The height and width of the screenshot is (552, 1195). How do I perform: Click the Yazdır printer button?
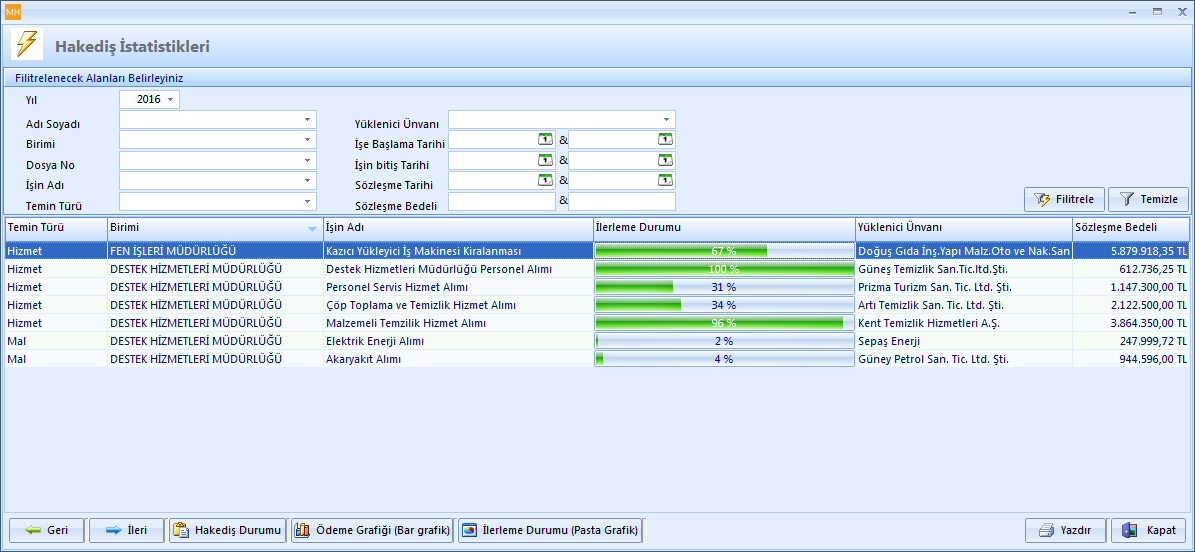(1064, 530)
